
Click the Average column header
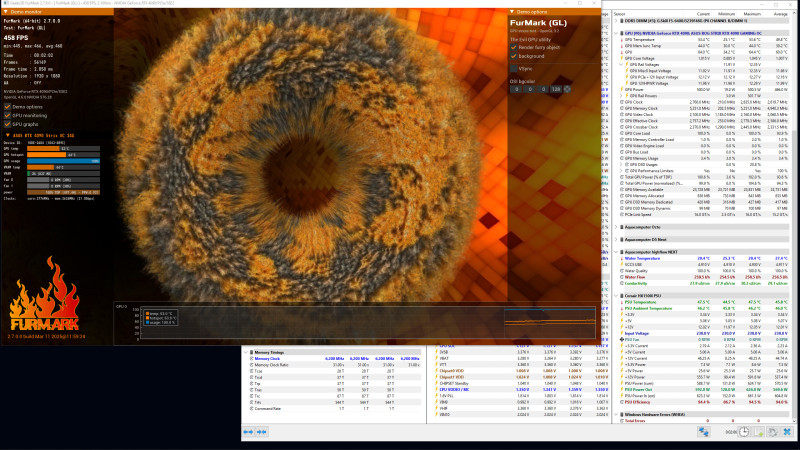coord(781,14)
